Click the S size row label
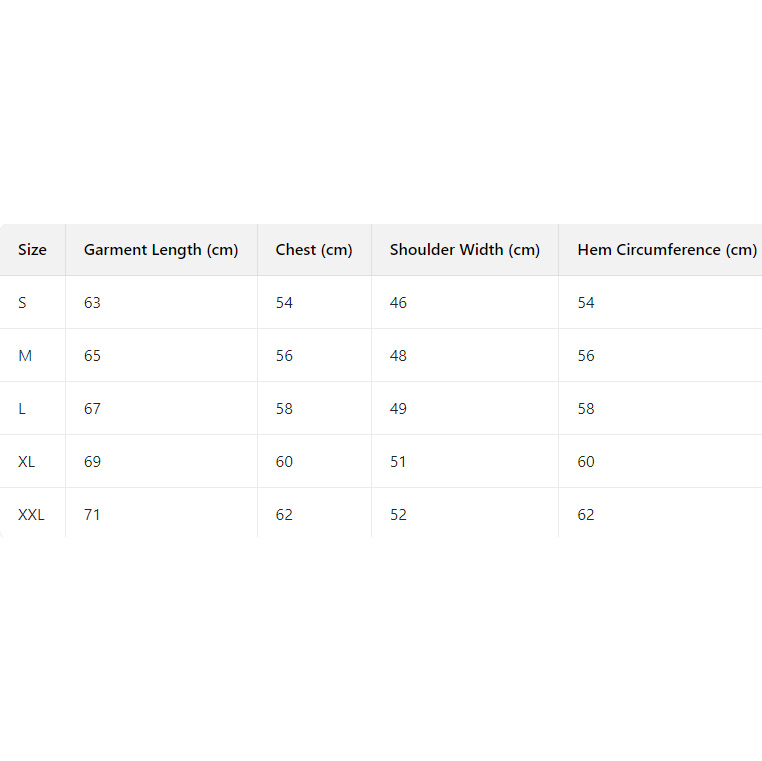The height and width of the screenshot is (761, 762). [x=23, y=303]
